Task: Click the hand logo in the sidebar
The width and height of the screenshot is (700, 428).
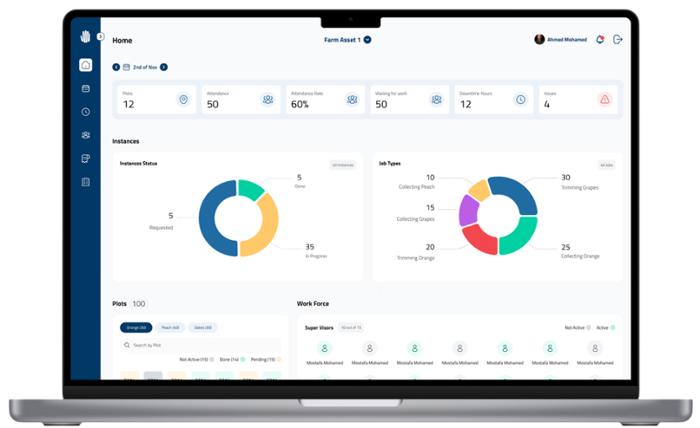Action: click(85, 37)
